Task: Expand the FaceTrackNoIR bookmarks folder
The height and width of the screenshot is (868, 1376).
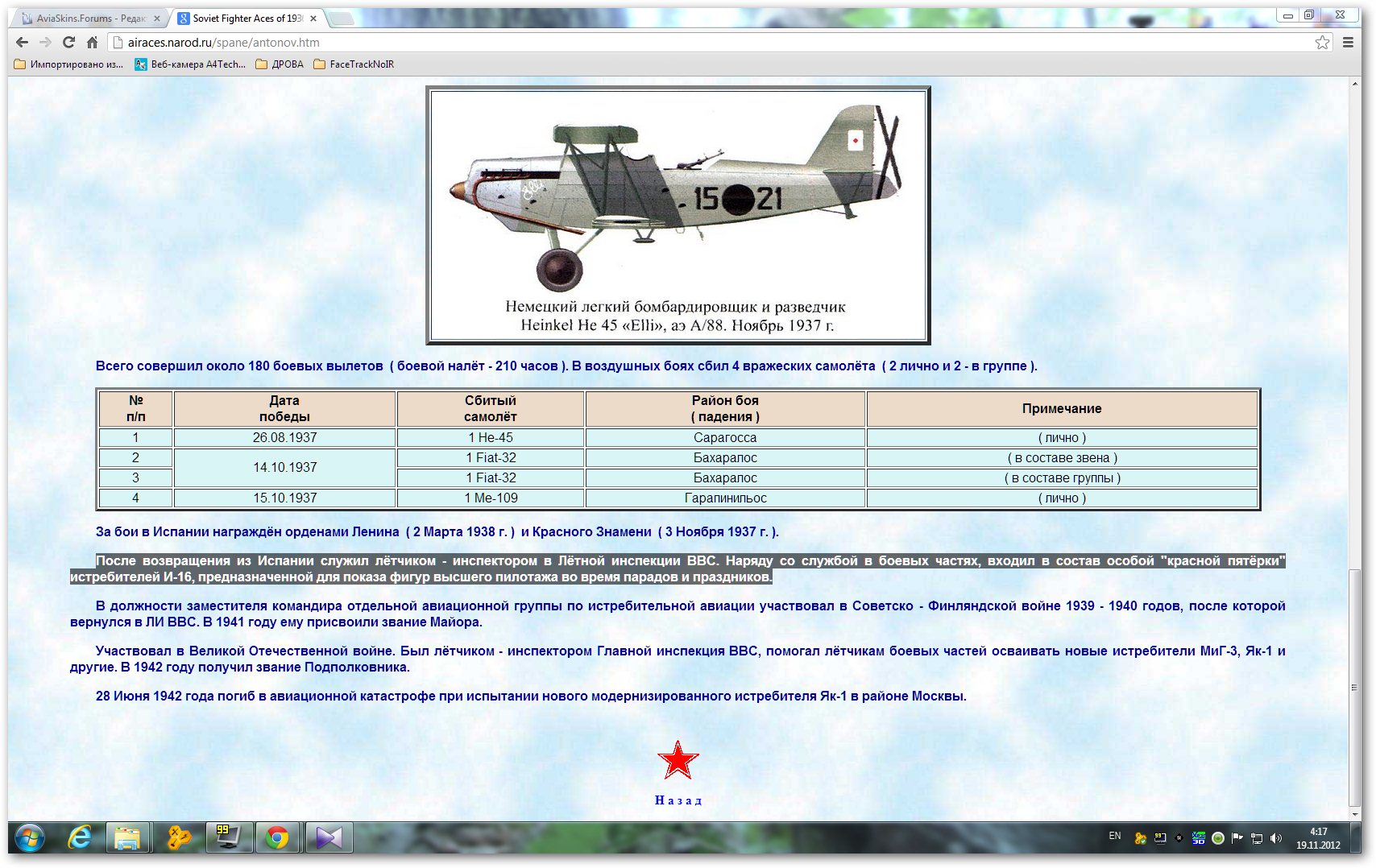Action: tap(354, 64)
